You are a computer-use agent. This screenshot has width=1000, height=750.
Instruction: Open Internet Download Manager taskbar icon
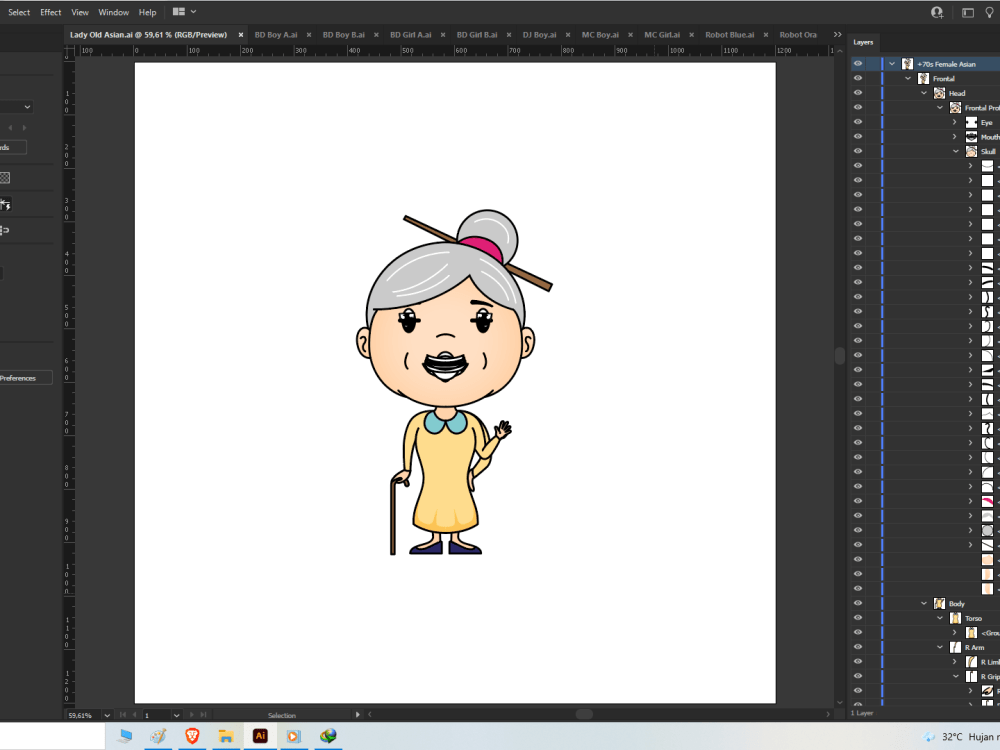(328, 736)
